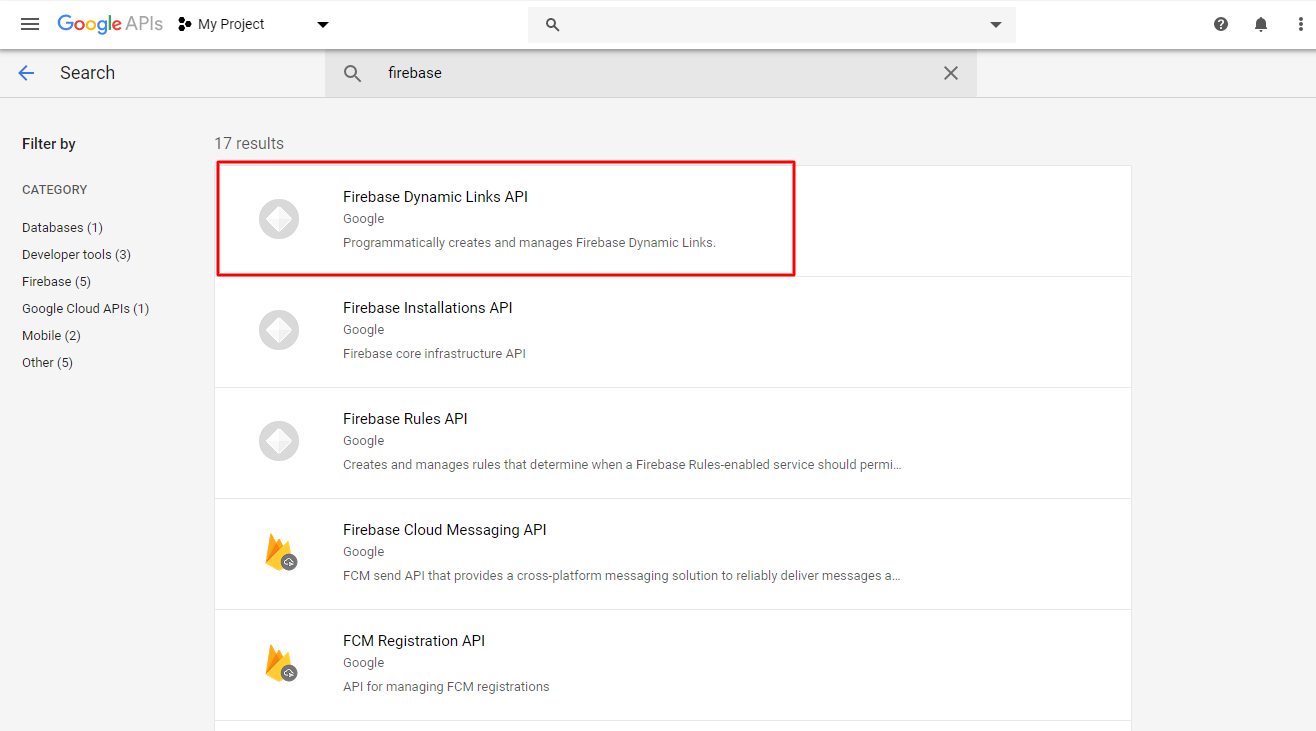The width and height of the screenshot is (1316, 731).
Task: Click the Firebase Installations API icon
Action: pos(279,330)
